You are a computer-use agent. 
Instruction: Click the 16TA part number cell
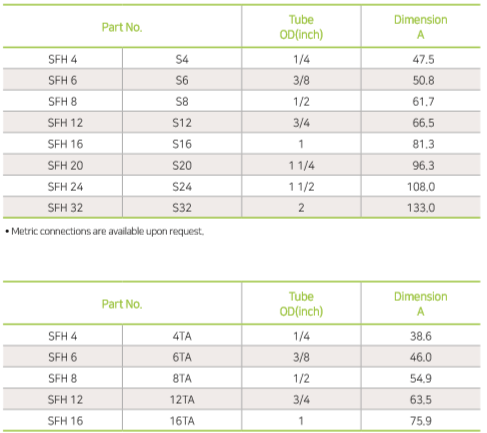[x=182, y=421]
